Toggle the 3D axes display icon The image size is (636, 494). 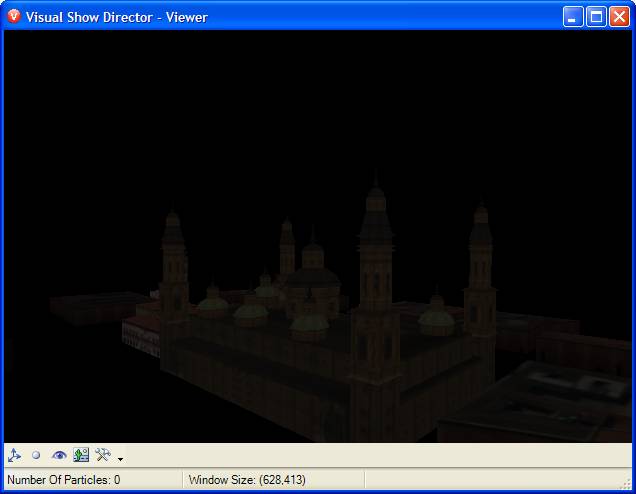tap(14, 455)
